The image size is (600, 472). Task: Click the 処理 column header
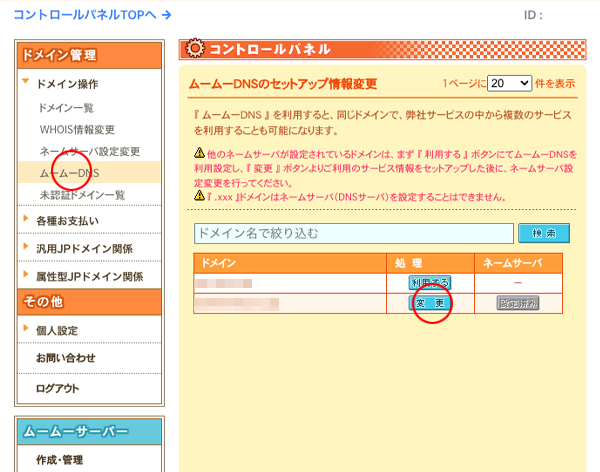[430, 263]
